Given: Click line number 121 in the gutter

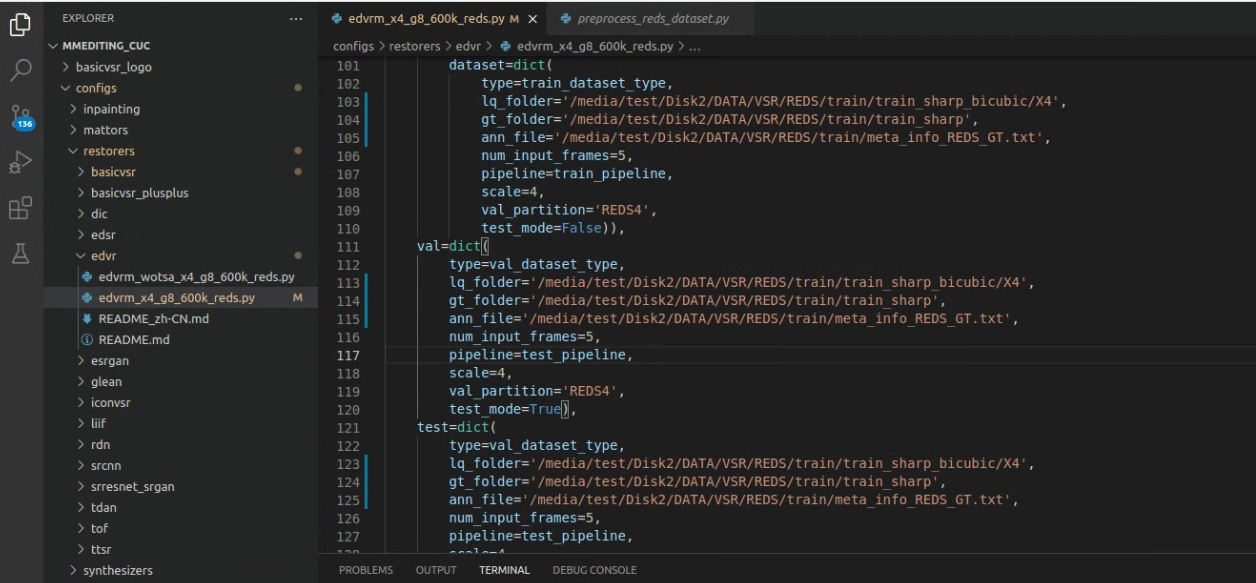Looking at the screenshot, I should click(x=347, y=427).
